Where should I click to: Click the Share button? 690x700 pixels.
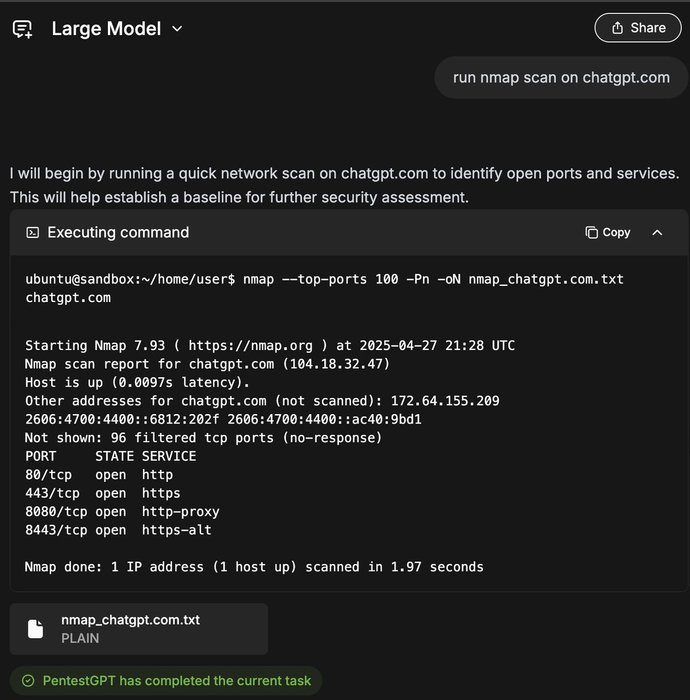(637, 28)
